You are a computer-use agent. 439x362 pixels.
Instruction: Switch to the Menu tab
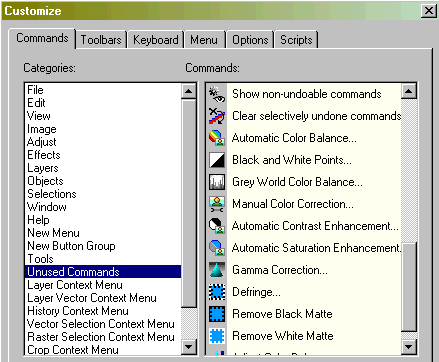tap(204, 40)
